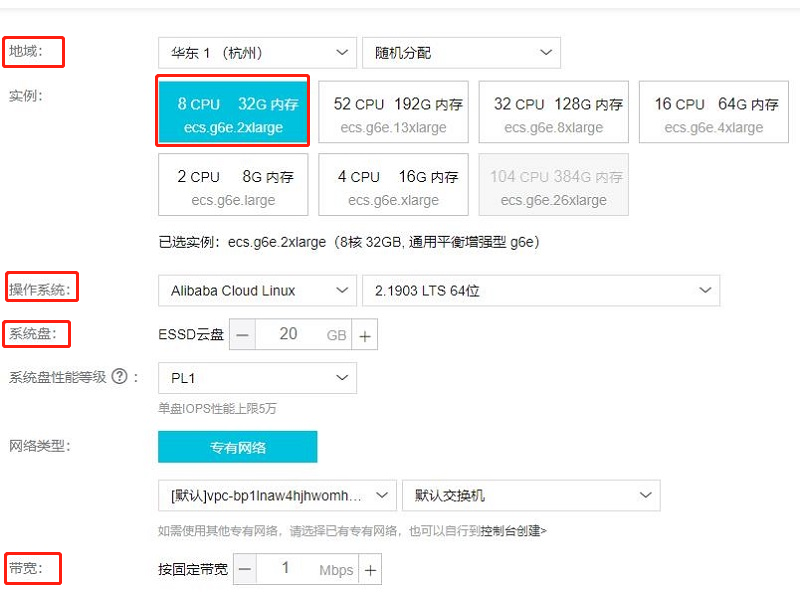Screen dimensions: 800x593
Task: Click the chevron arrow of the 随机分配 dropdown
Action: 546,53
